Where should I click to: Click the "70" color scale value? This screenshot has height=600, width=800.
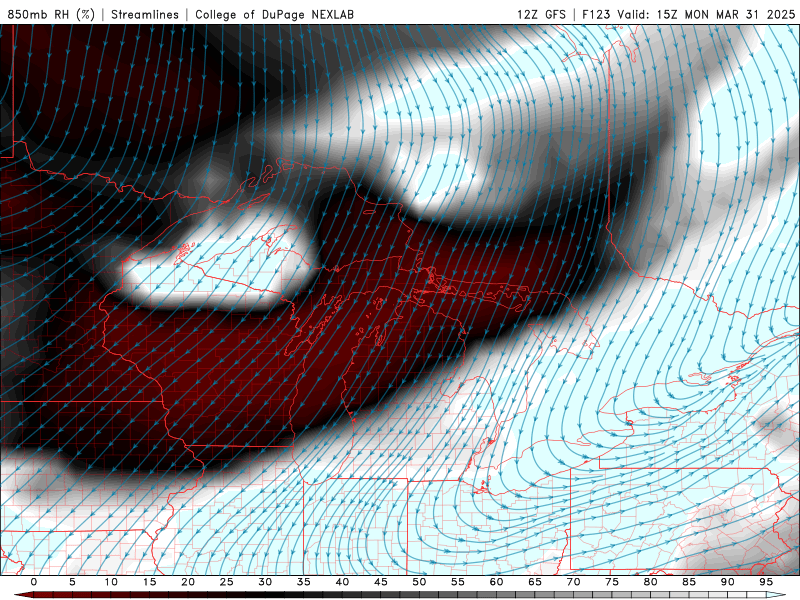pyautogui.click(x=573, y=582)
